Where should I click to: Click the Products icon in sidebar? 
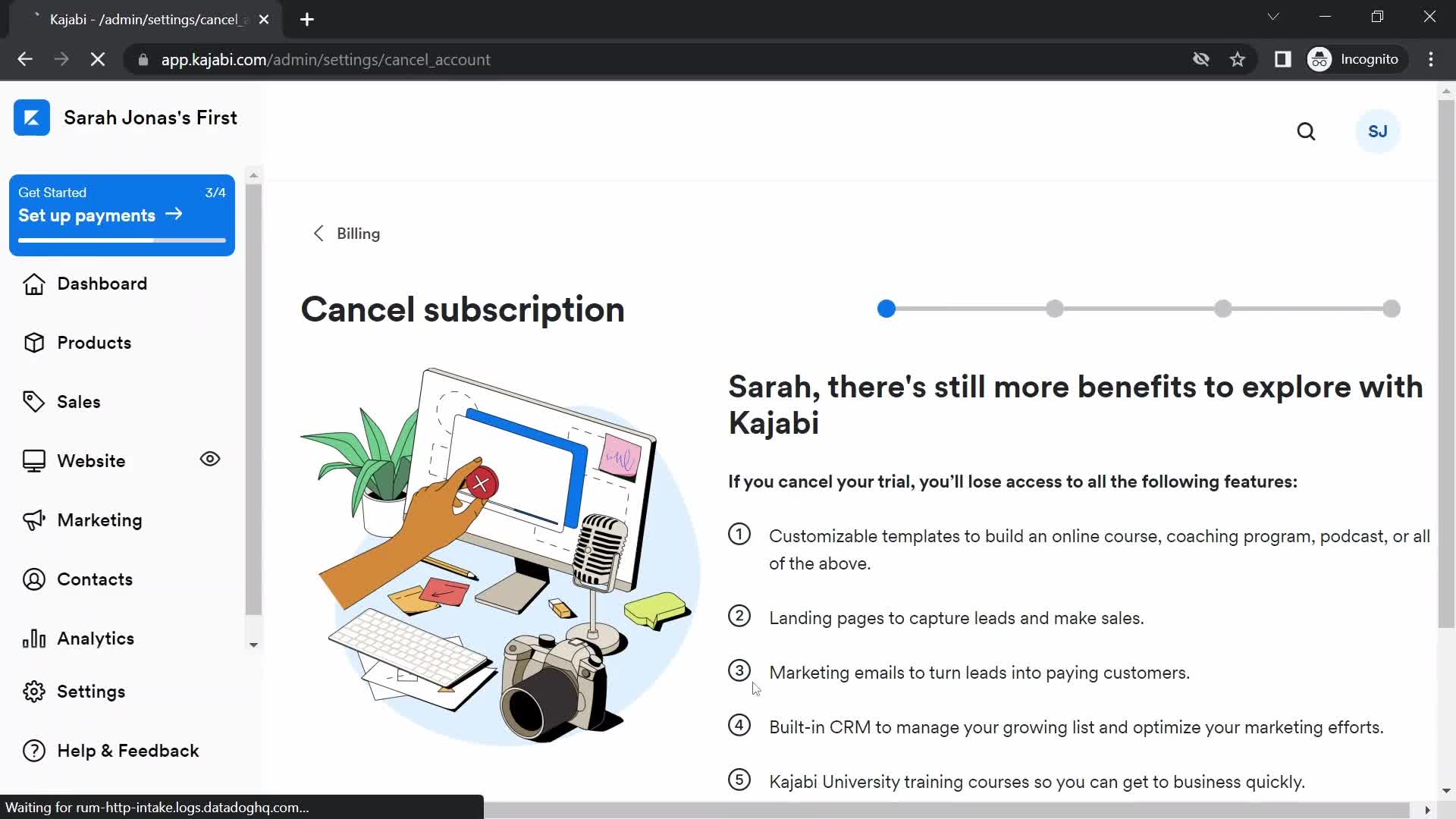coord(34,342)
